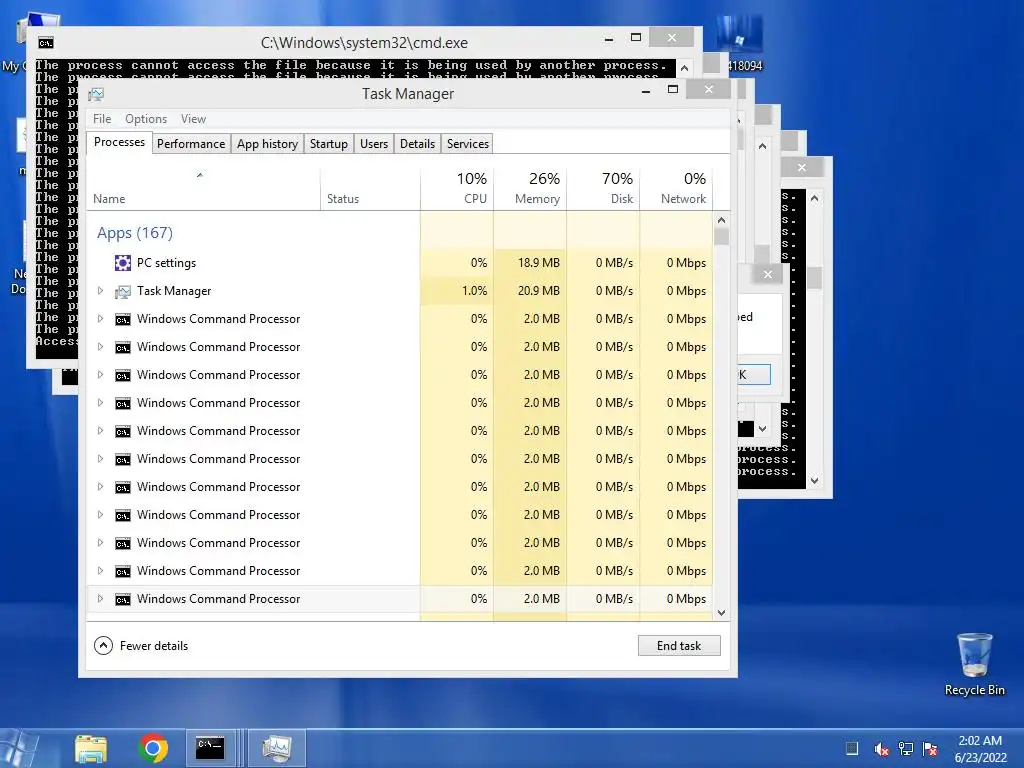Open the Start button
1024x768 pixels.
coord(20,748)
